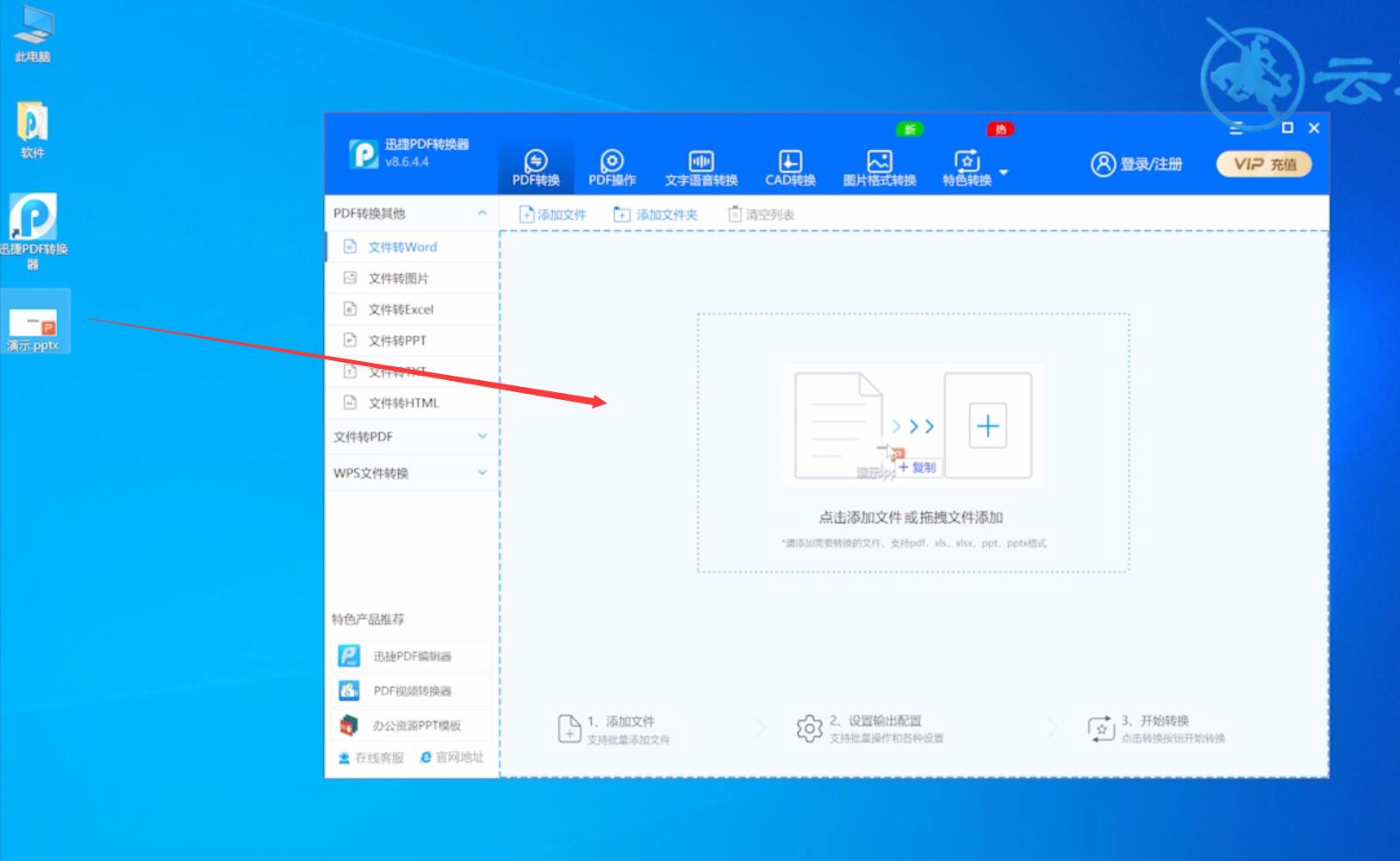The height and width of the screenshot is (861, 1400).
Task: Click 添加文件夹 in the toolbar
Action: pos(655,215)
